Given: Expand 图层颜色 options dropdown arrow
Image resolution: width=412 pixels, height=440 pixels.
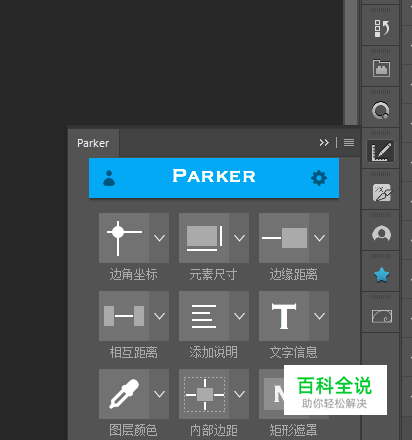Looking at the screenshot, I should coord(159,394).
